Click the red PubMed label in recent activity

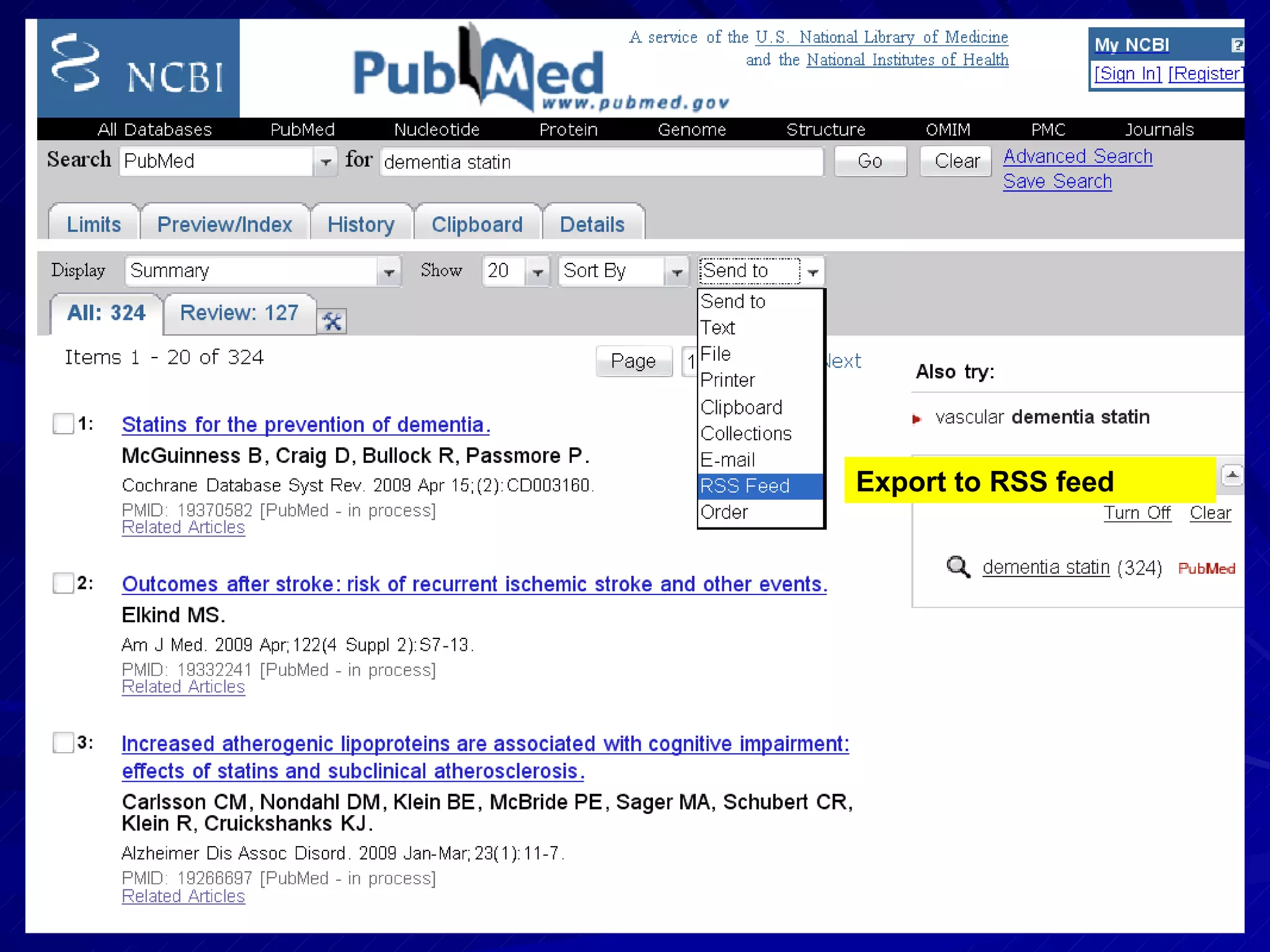(x=1206, y=568)
